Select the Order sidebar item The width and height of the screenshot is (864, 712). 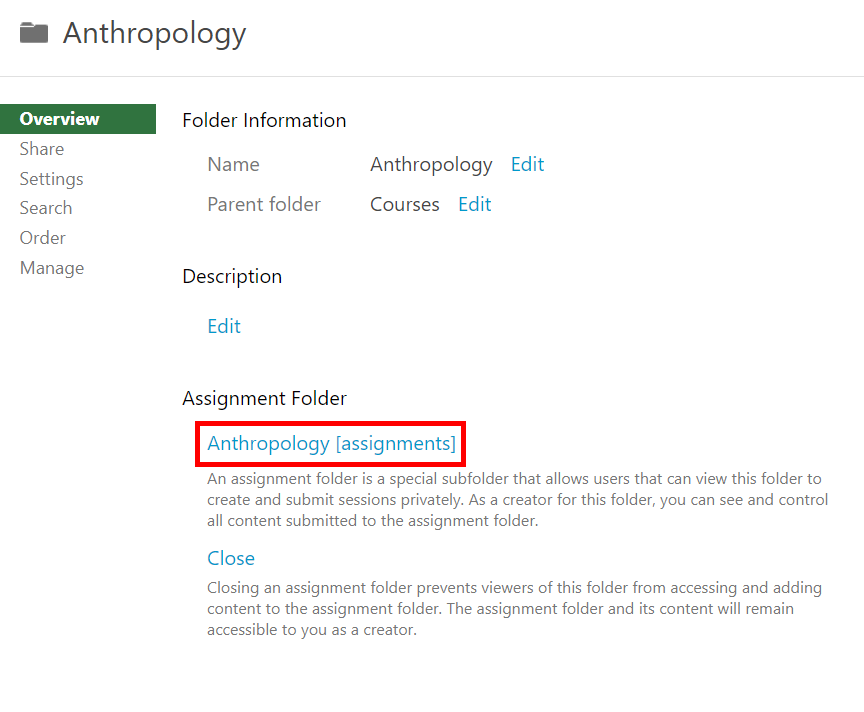point(42,237)
